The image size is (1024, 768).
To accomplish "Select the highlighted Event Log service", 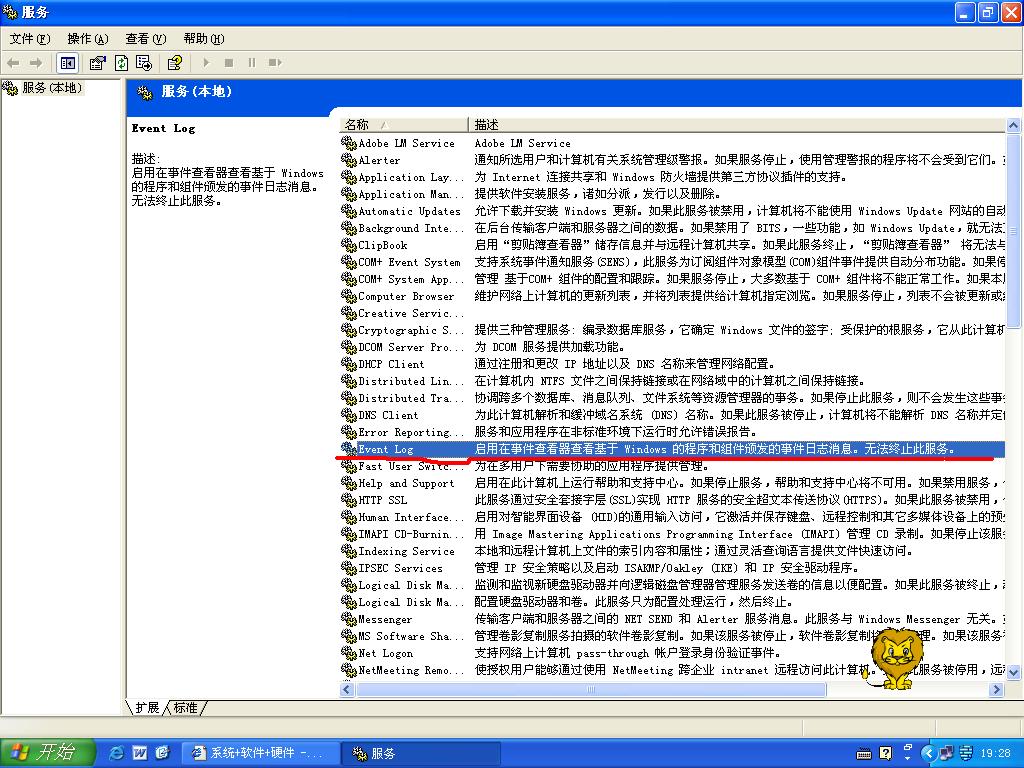I will click(x=672, y=449).
